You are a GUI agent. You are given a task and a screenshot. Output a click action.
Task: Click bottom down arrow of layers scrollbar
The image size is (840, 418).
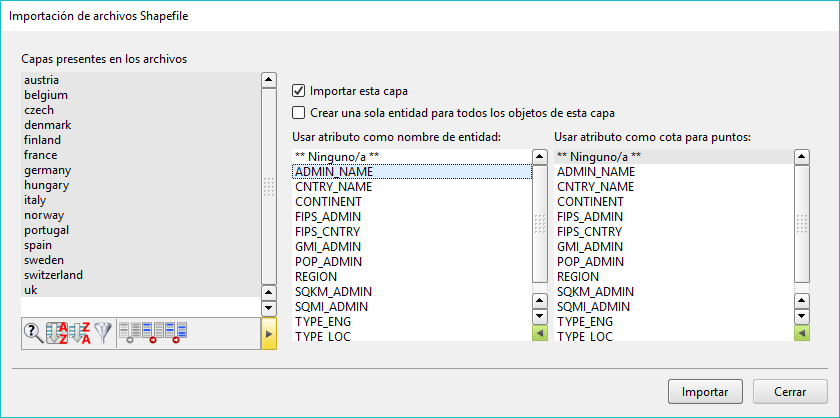click(269, 309)
